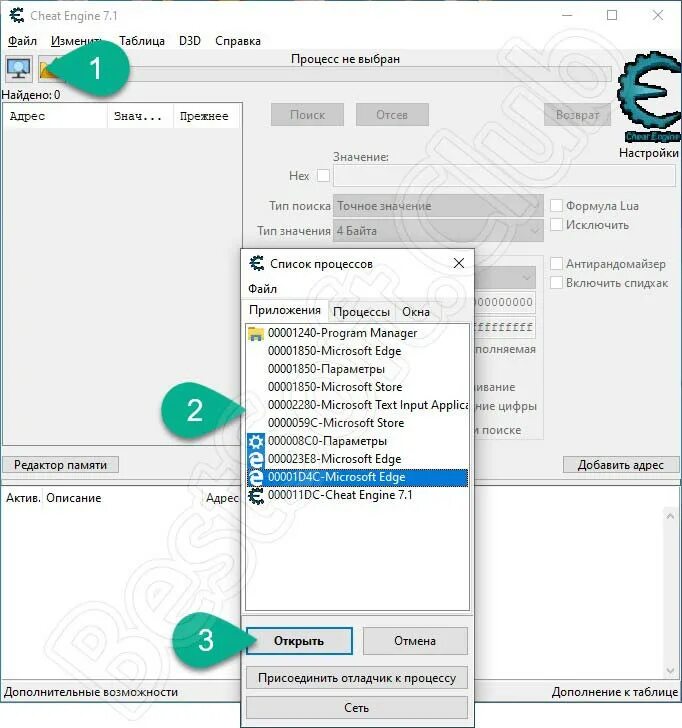Image resolution: width=682 pixels, height=728 pixels.
Task: Click the Прежнее column header
Action: pos(207,116)
